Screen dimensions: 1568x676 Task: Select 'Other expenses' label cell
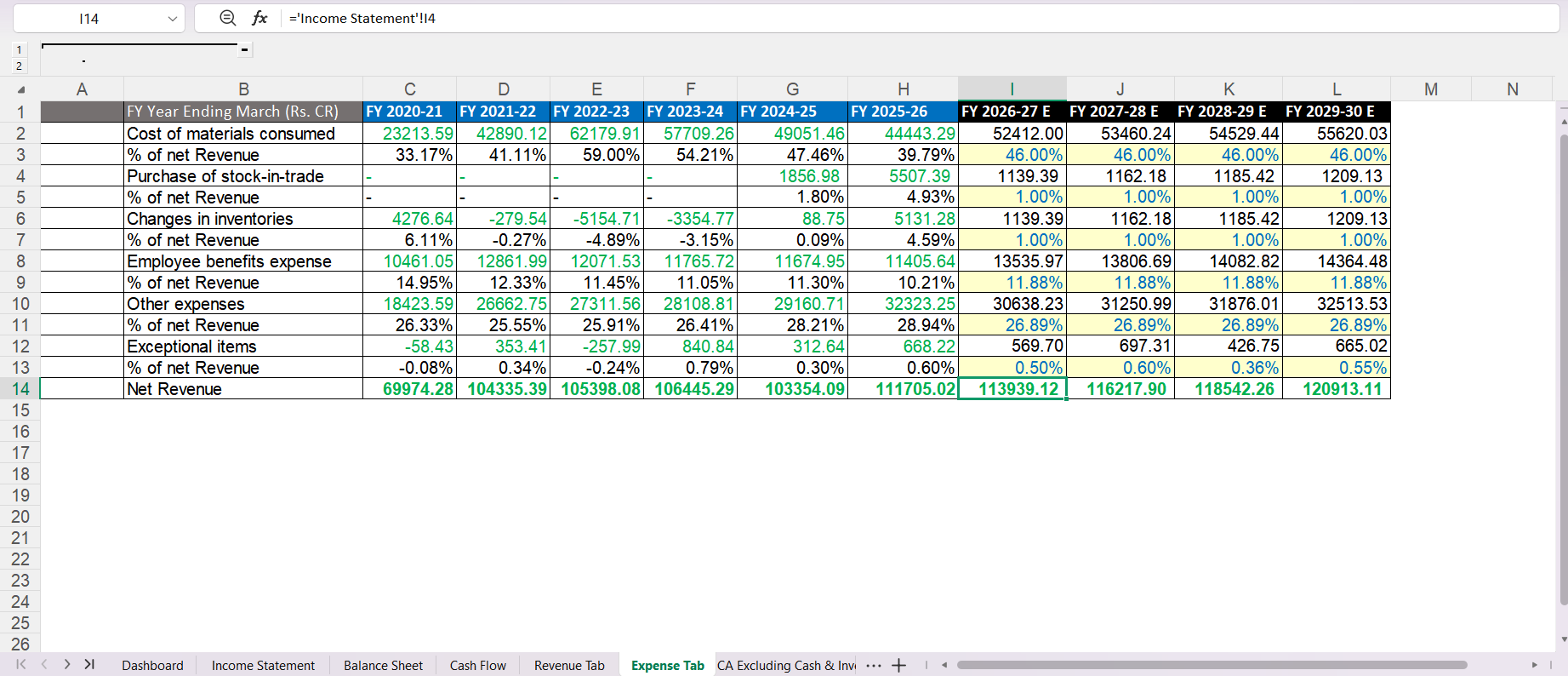243,304
